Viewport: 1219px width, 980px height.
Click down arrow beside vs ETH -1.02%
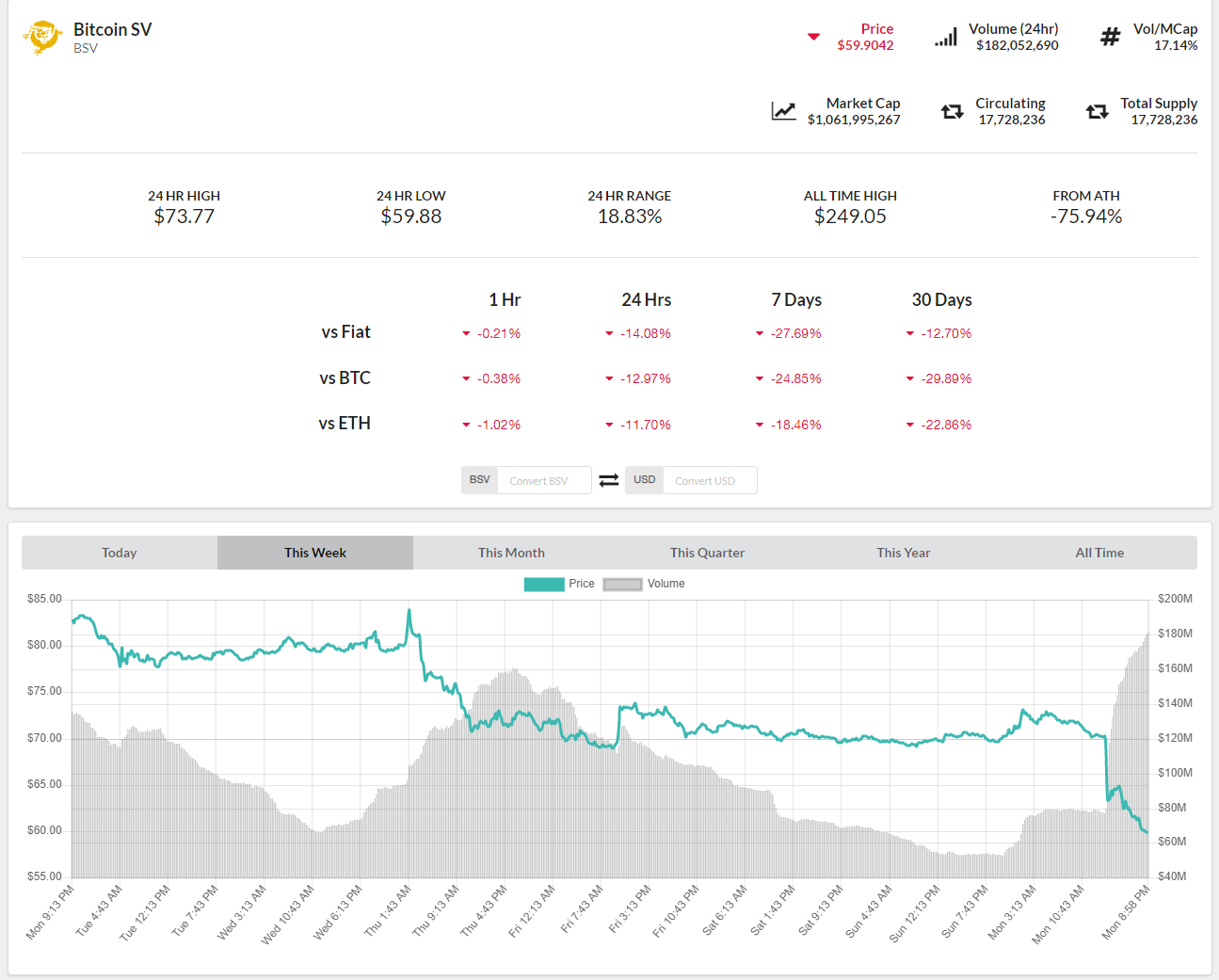(x=466, y=425)
